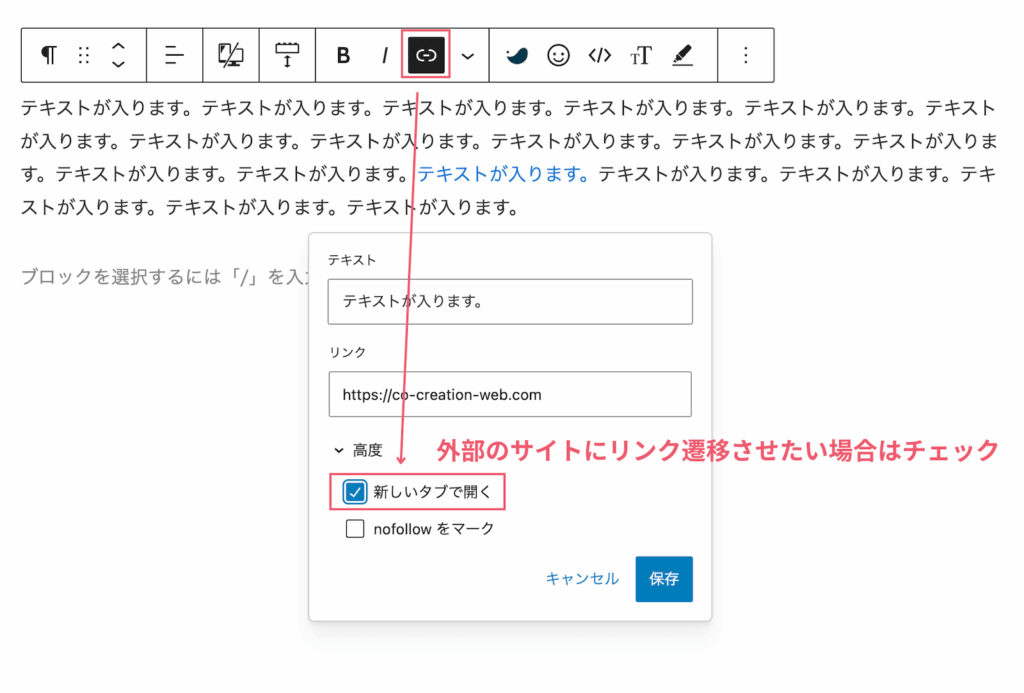Open the emoji smiley icon
The height and width of the screenshot is (693, 1024).
[x=558, y=56]
